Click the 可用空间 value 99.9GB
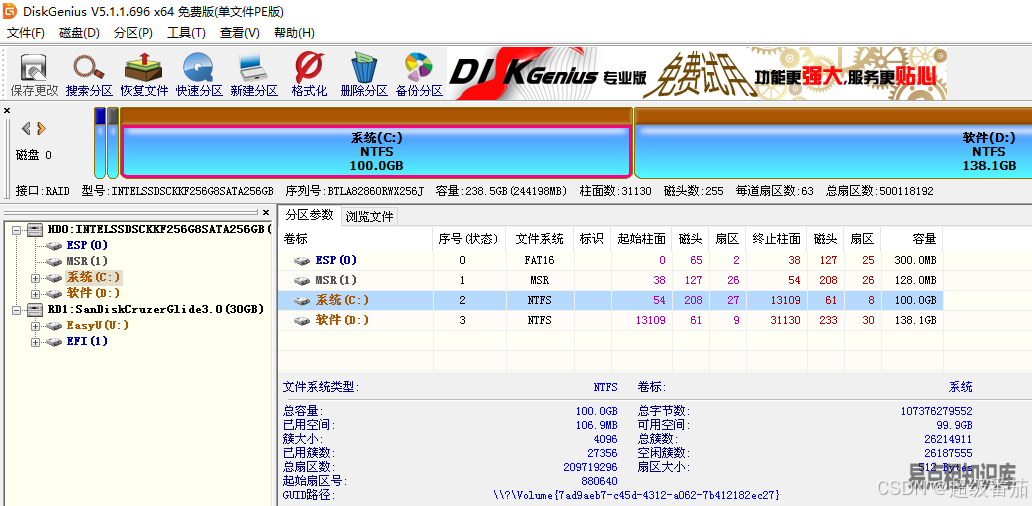Image resolution: width=1032 pixels, height=506 pixels. (956, 425)
